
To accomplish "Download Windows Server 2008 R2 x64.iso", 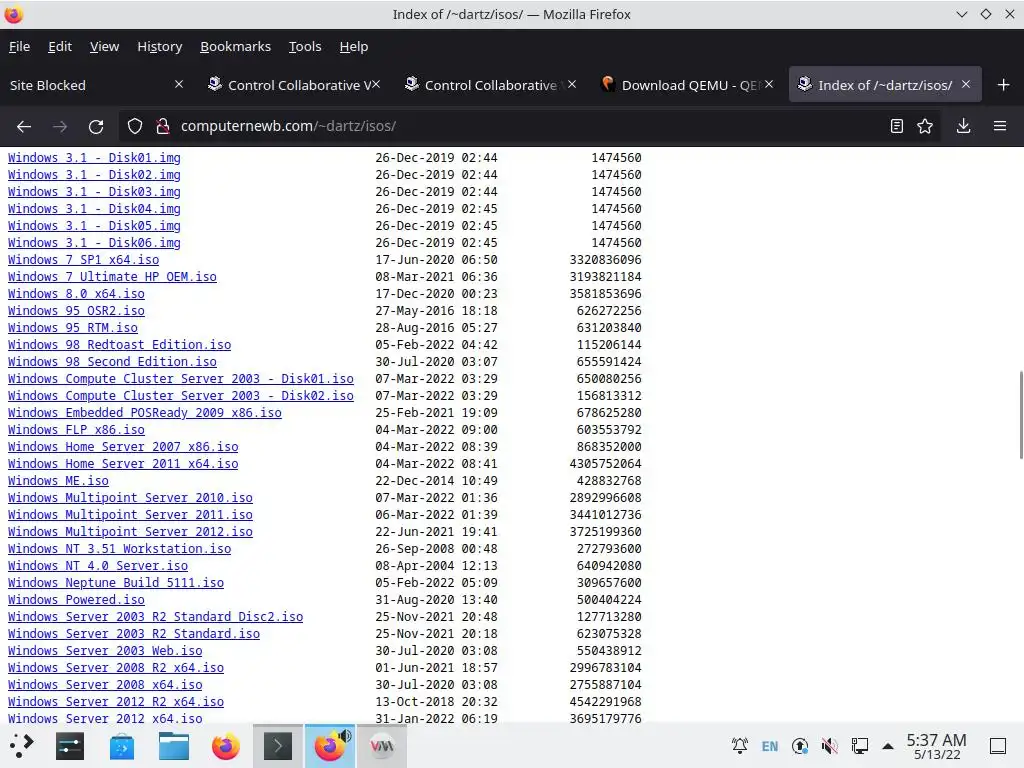I will click(116, 667).
